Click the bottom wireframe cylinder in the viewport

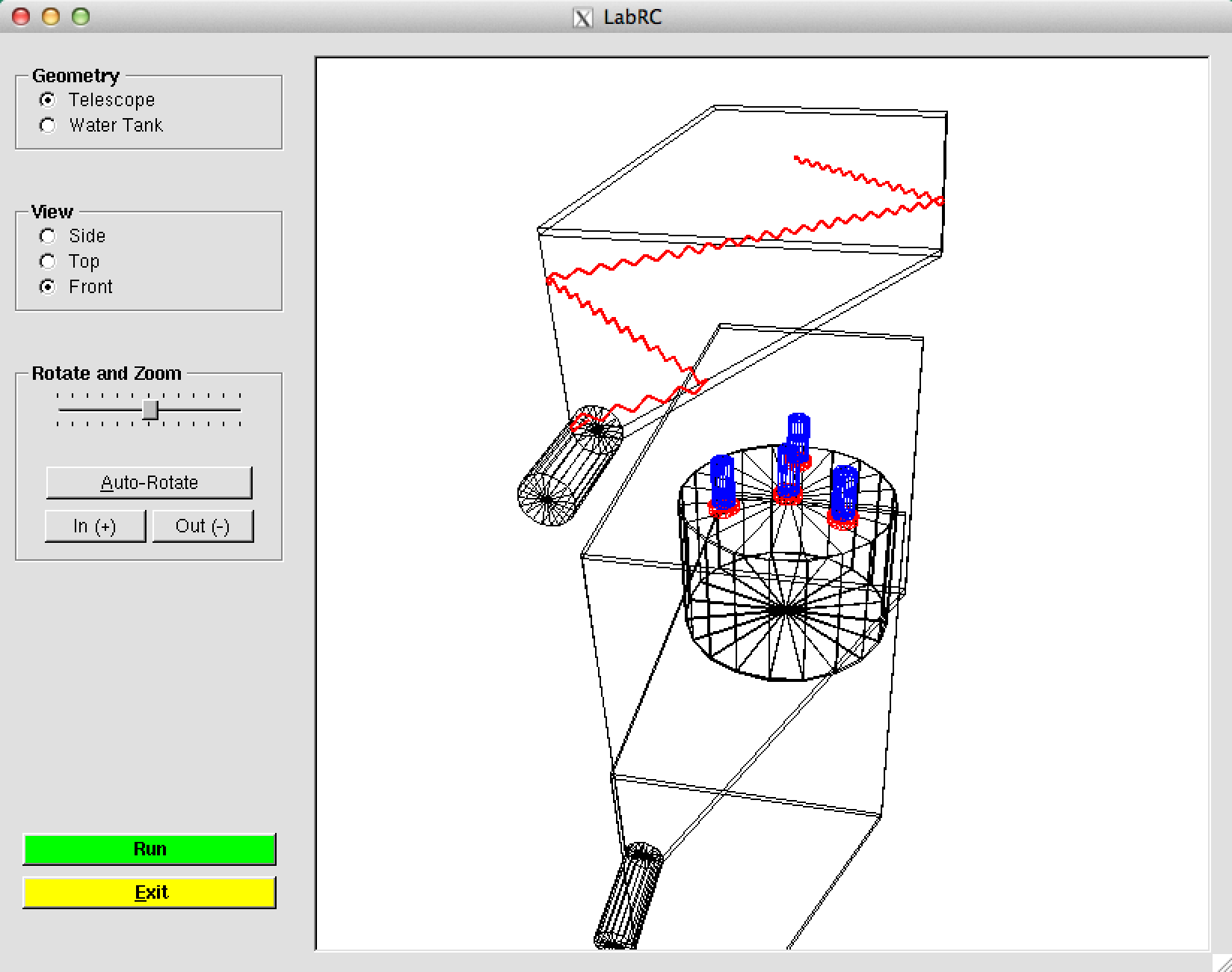629,896
